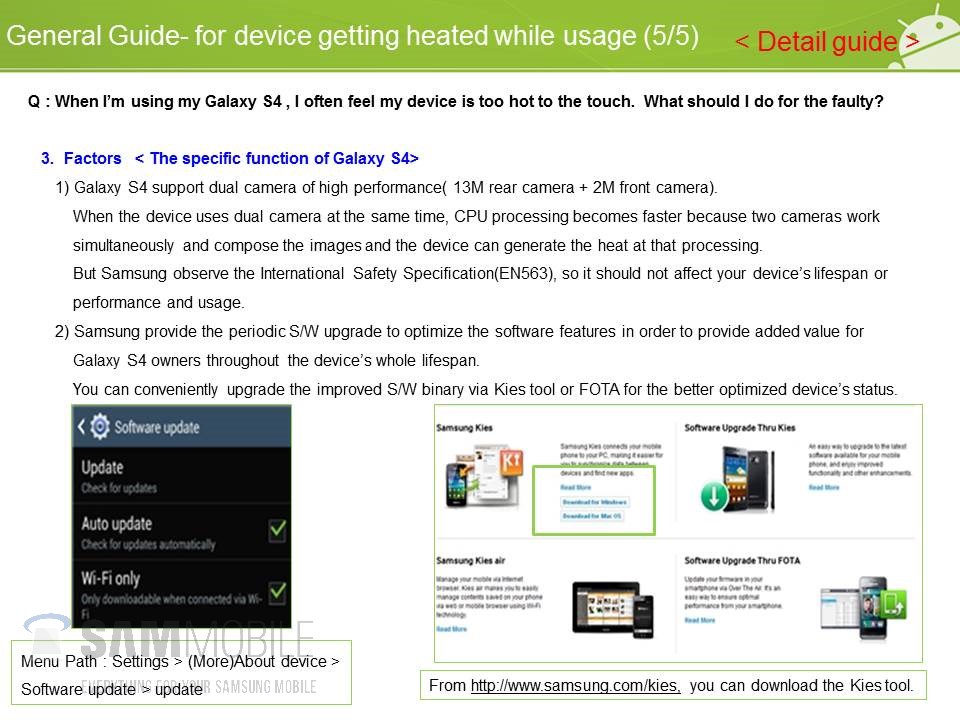
Task: Tap the settings gear icon in header
Action: (100, 428)
